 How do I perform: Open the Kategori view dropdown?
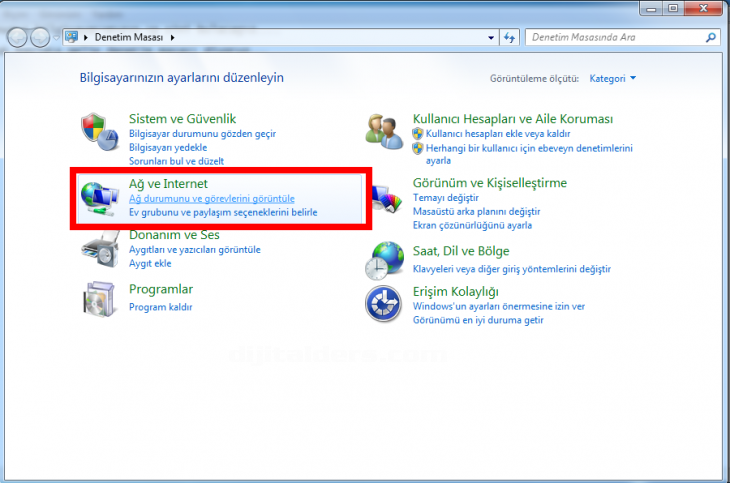[612, 78]
